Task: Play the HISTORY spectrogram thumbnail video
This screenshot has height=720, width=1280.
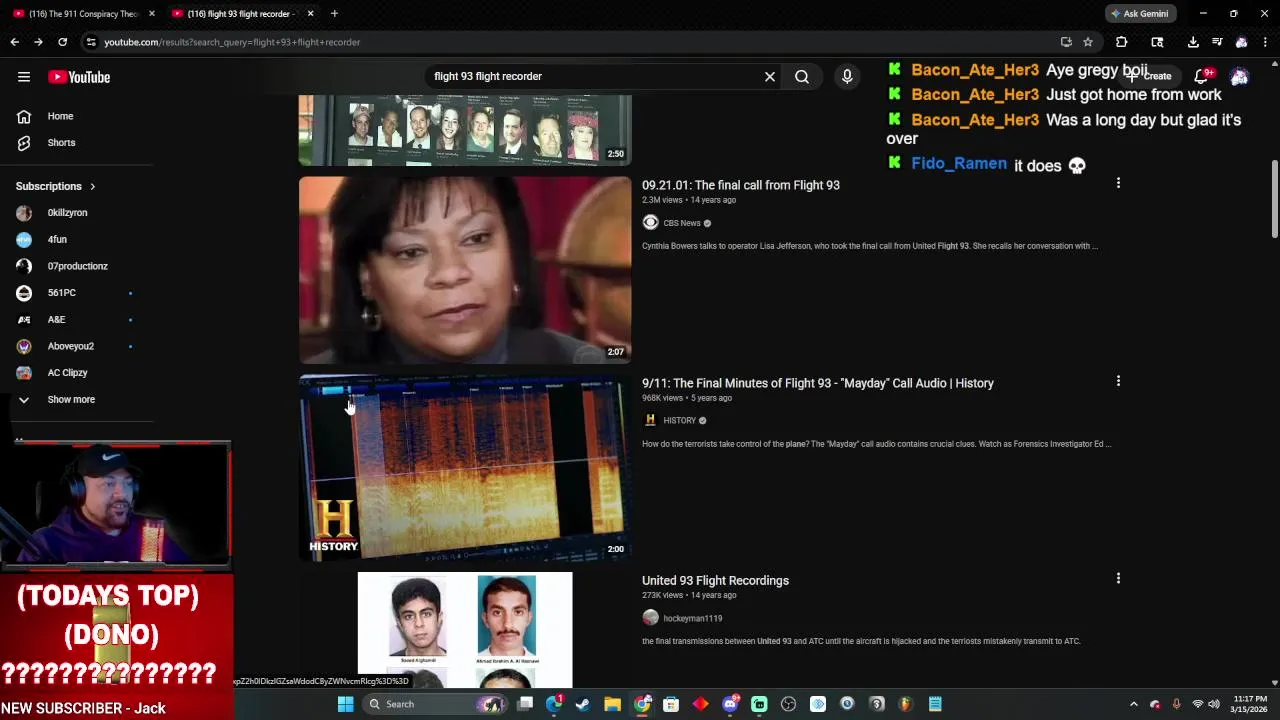Action: point(465,467)
